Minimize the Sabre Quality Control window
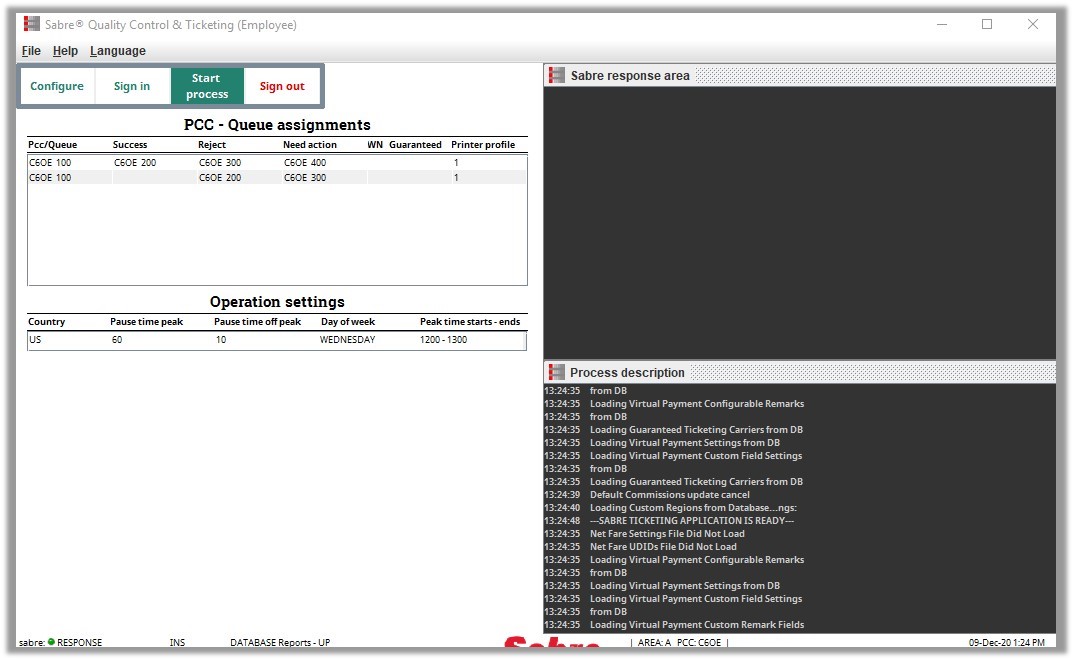 coord(942,25)
